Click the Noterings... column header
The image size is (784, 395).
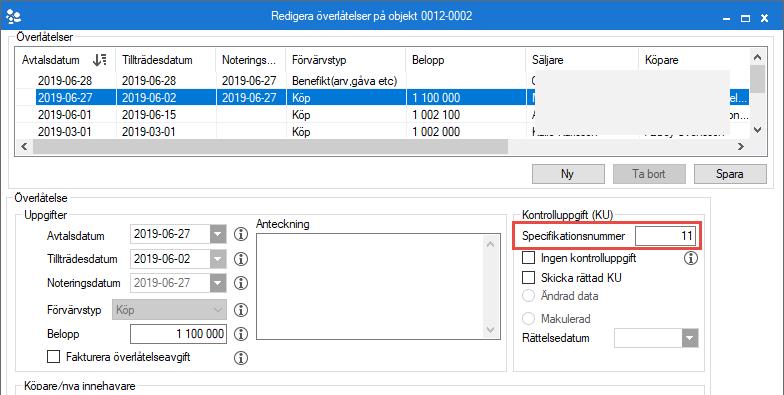click(x=250, y=60)
